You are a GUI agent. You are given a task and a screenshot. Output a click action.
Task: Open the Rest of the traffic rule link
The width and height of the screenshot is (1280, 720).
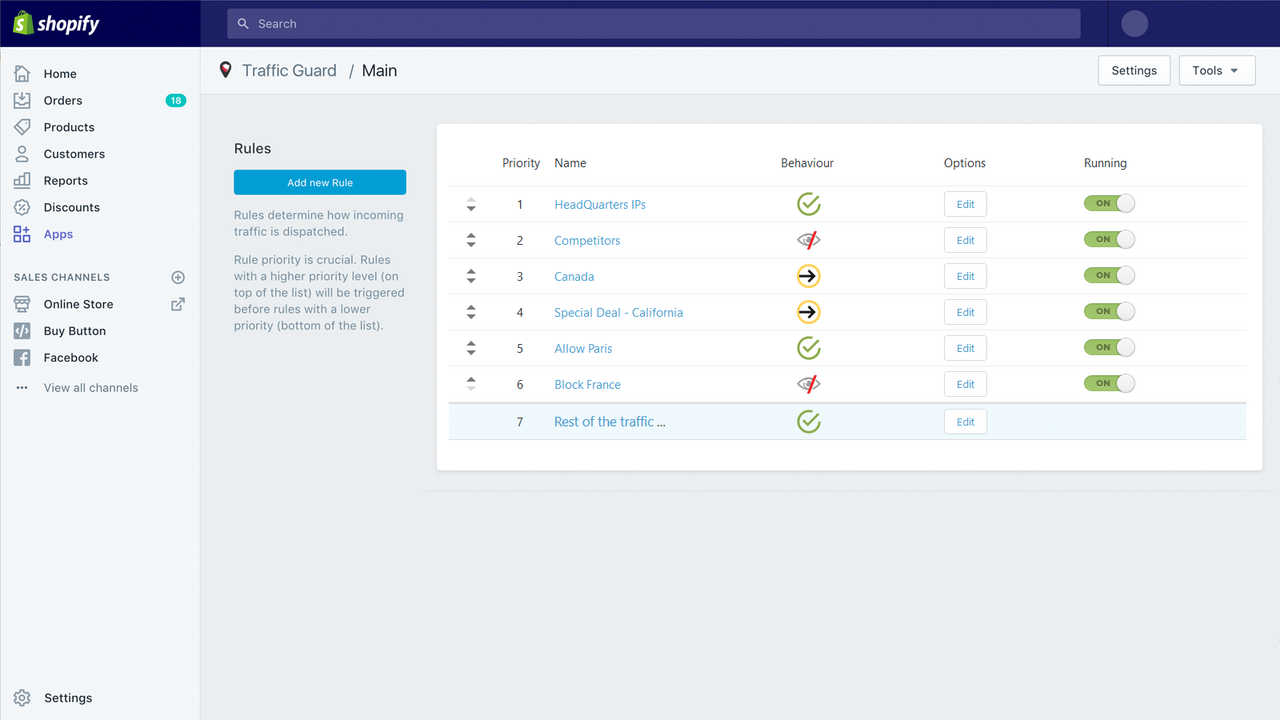tap(610, 421)
